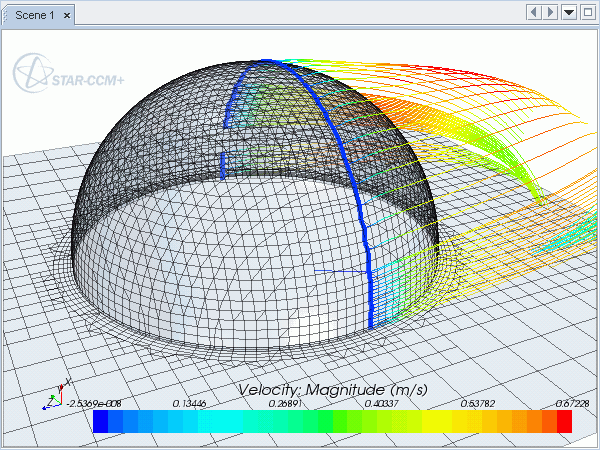Screen dimensions: 600x450
Task: Pick the dark blue end of color bar
Action: point(101,422)
